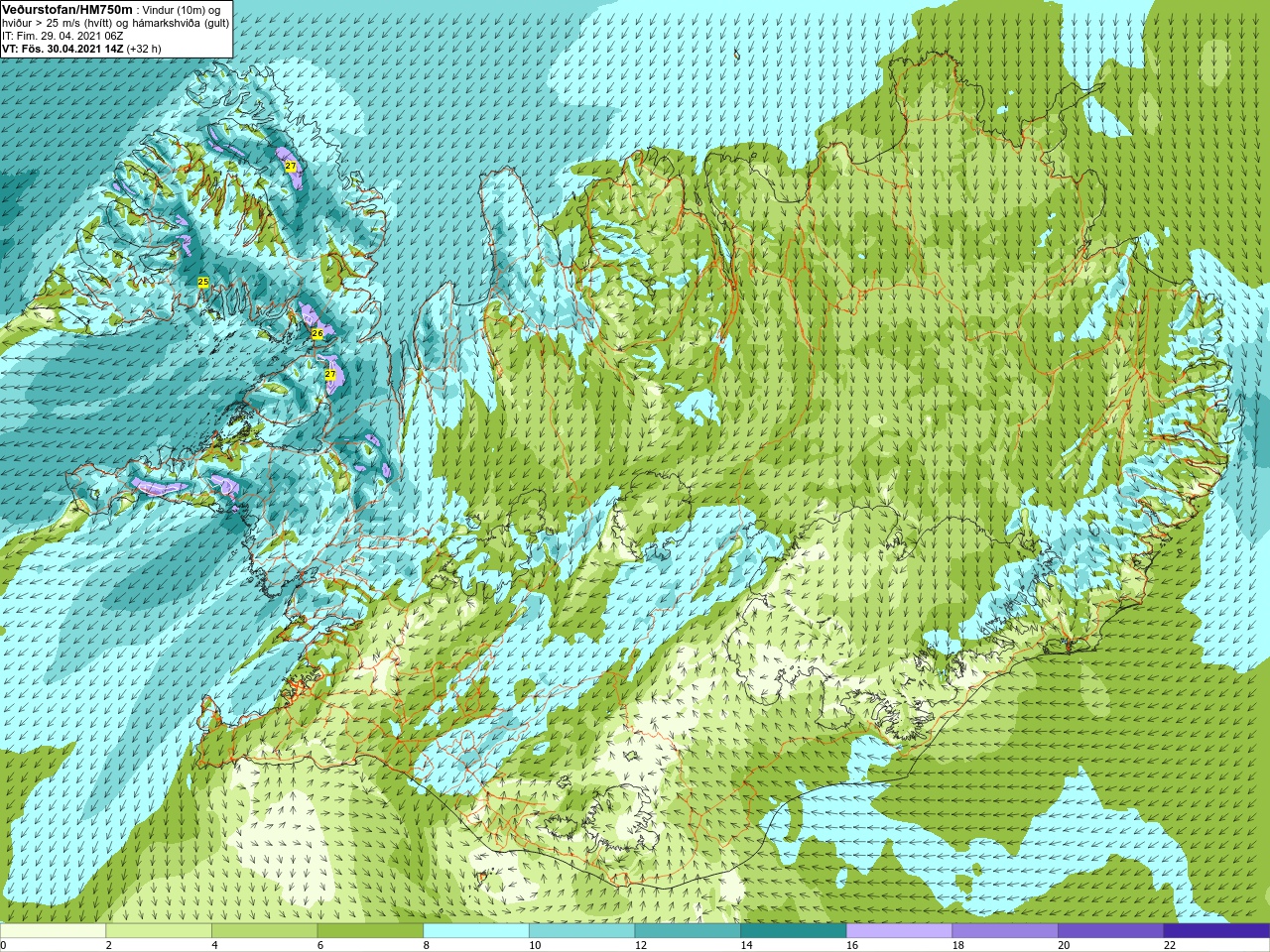Click the yellow 27 label just below 26
The height and width of the screenshot is (952, 1270).
[x=329, y=375]
